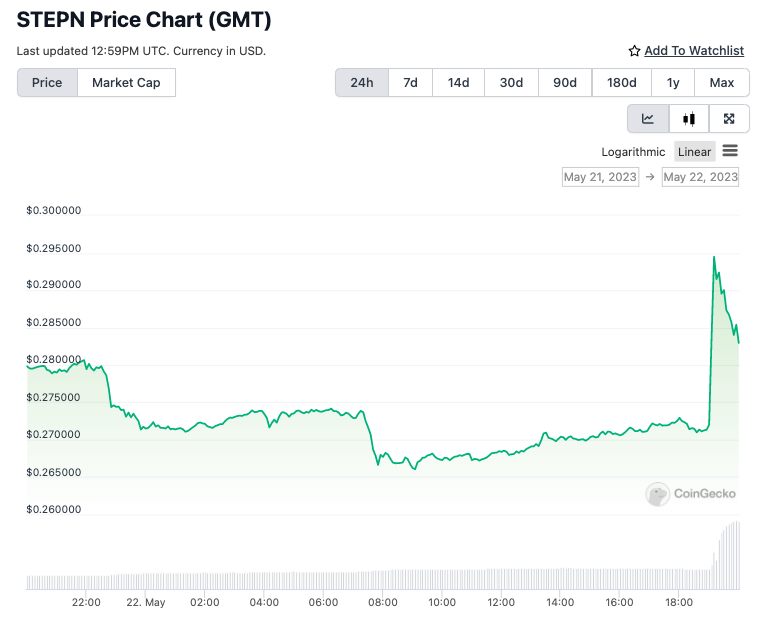Click the $0.260000 axis label
The image size is (767, 625).
point(54,510)
